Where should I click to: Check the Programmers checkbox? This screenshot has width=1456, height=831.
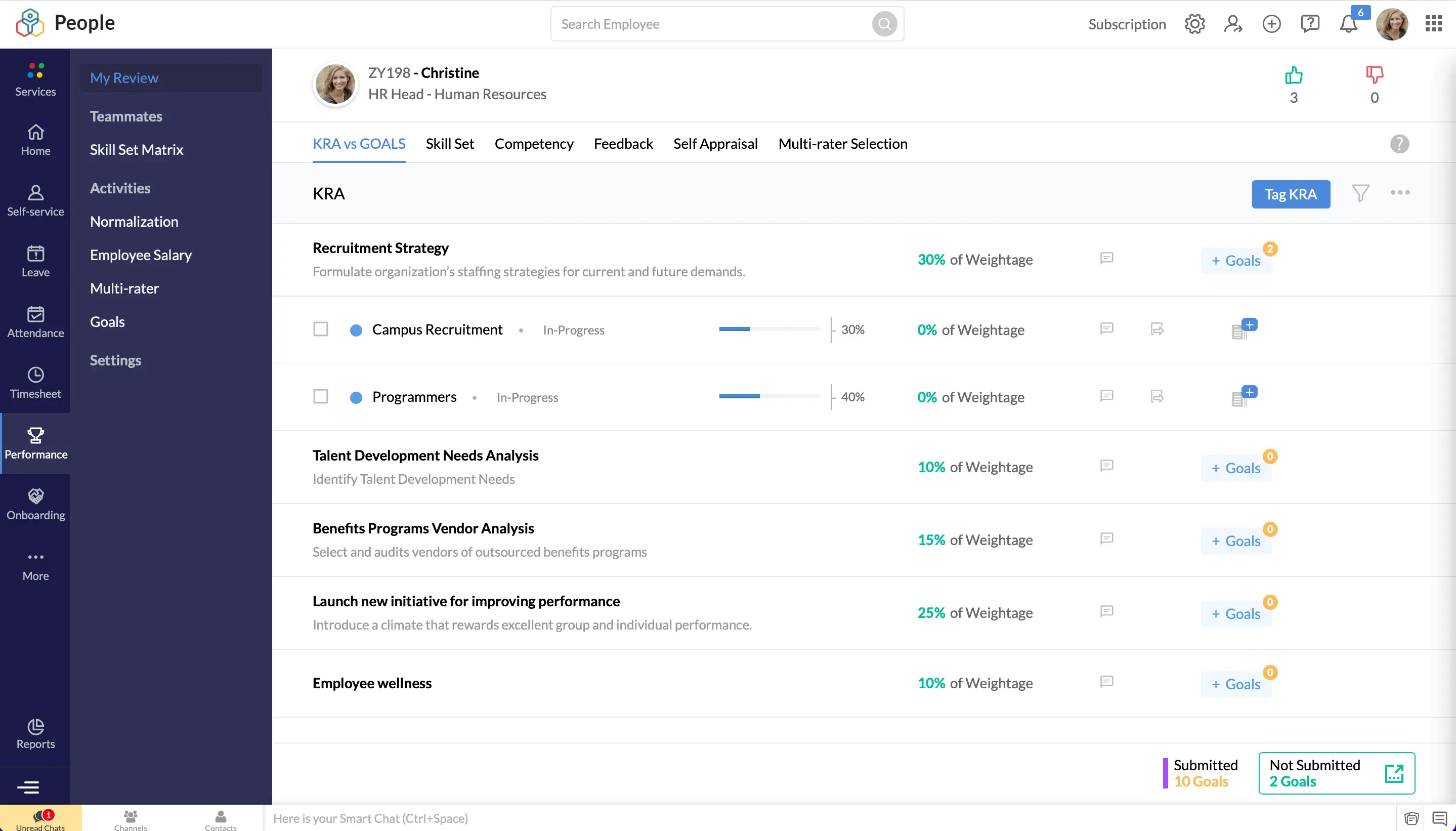coord(321,396)
